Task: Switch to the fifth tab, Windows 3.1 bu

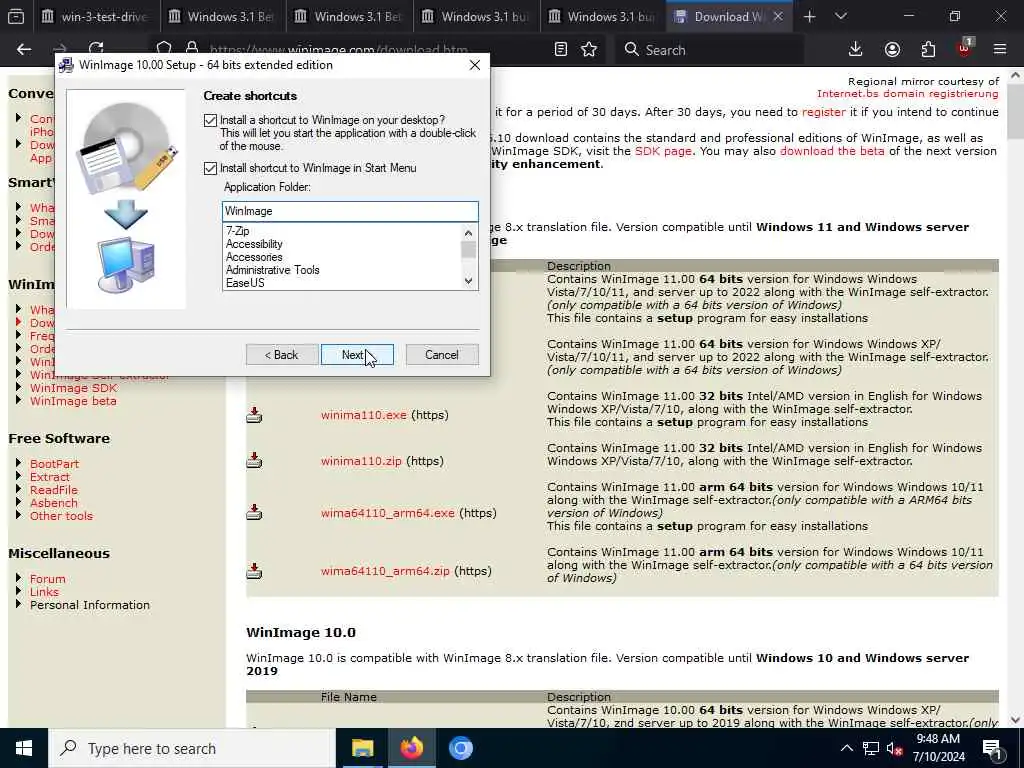Action: click(603, 16)
